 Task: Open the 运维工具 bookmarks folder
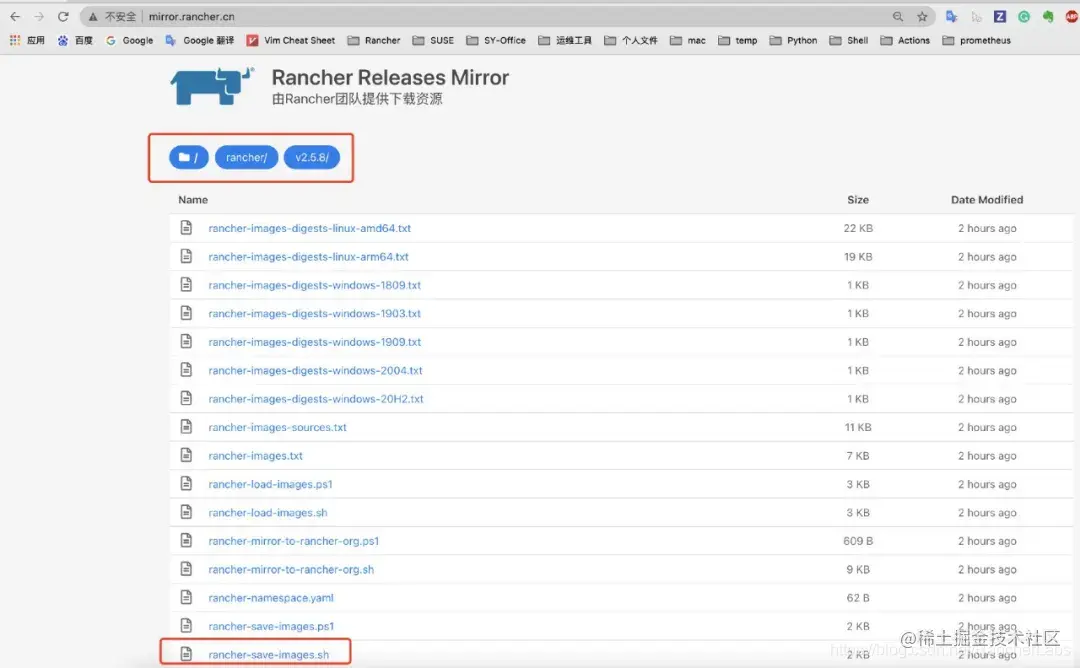tap(565, 41)
